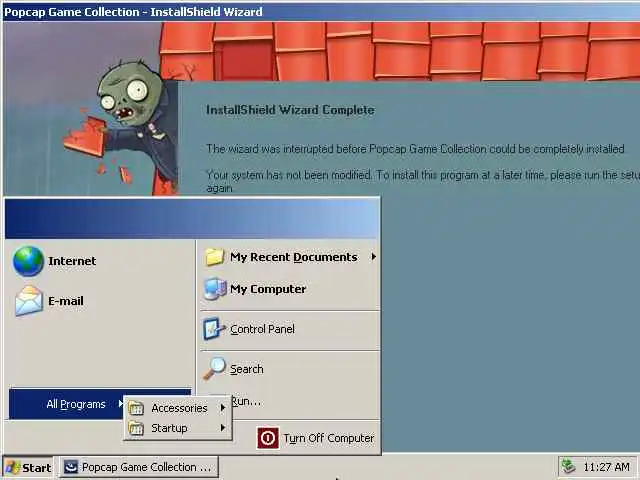Click 'Your system has not been modified' text

[x=423, y=181]
